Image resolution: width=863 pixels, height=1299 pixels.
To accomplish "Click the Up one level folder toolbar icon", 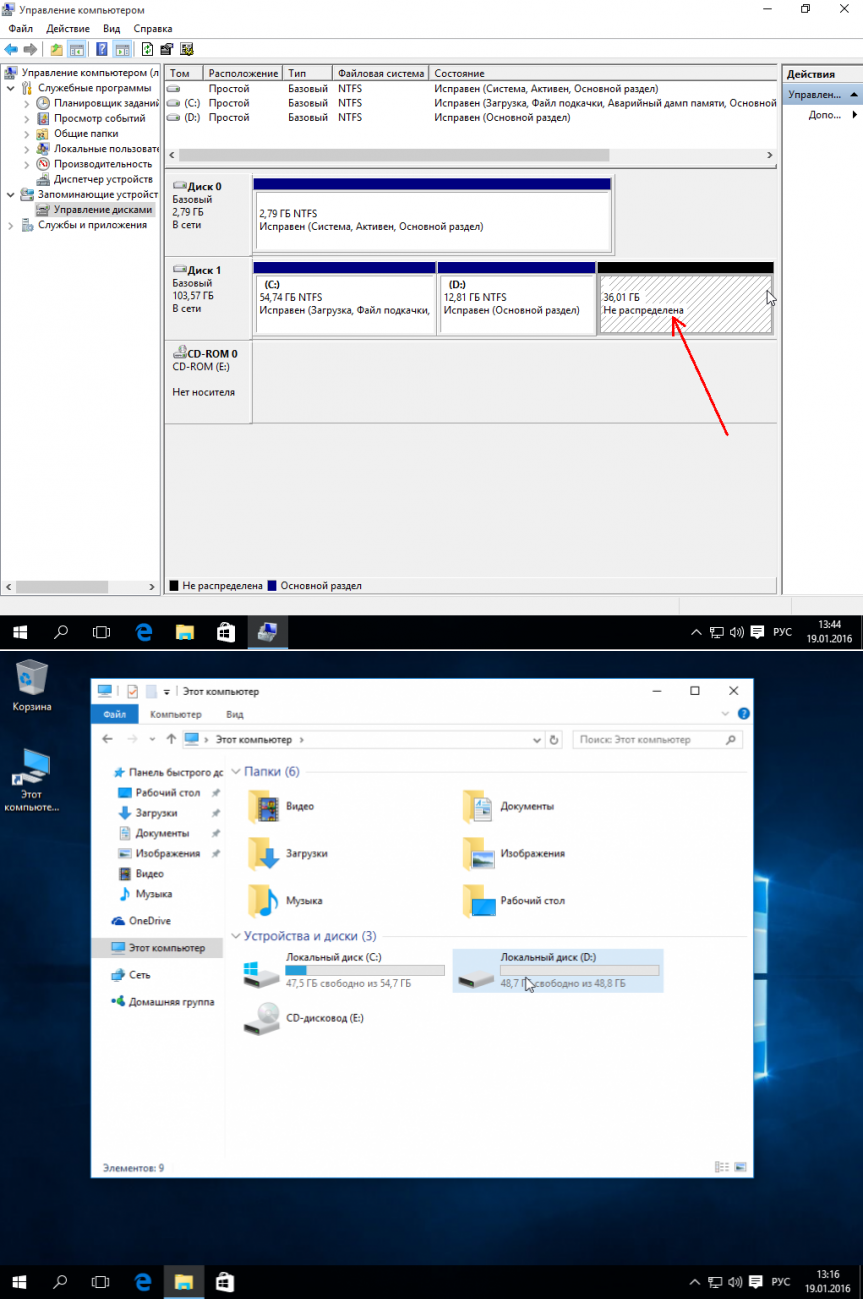I will click(56, 49).
